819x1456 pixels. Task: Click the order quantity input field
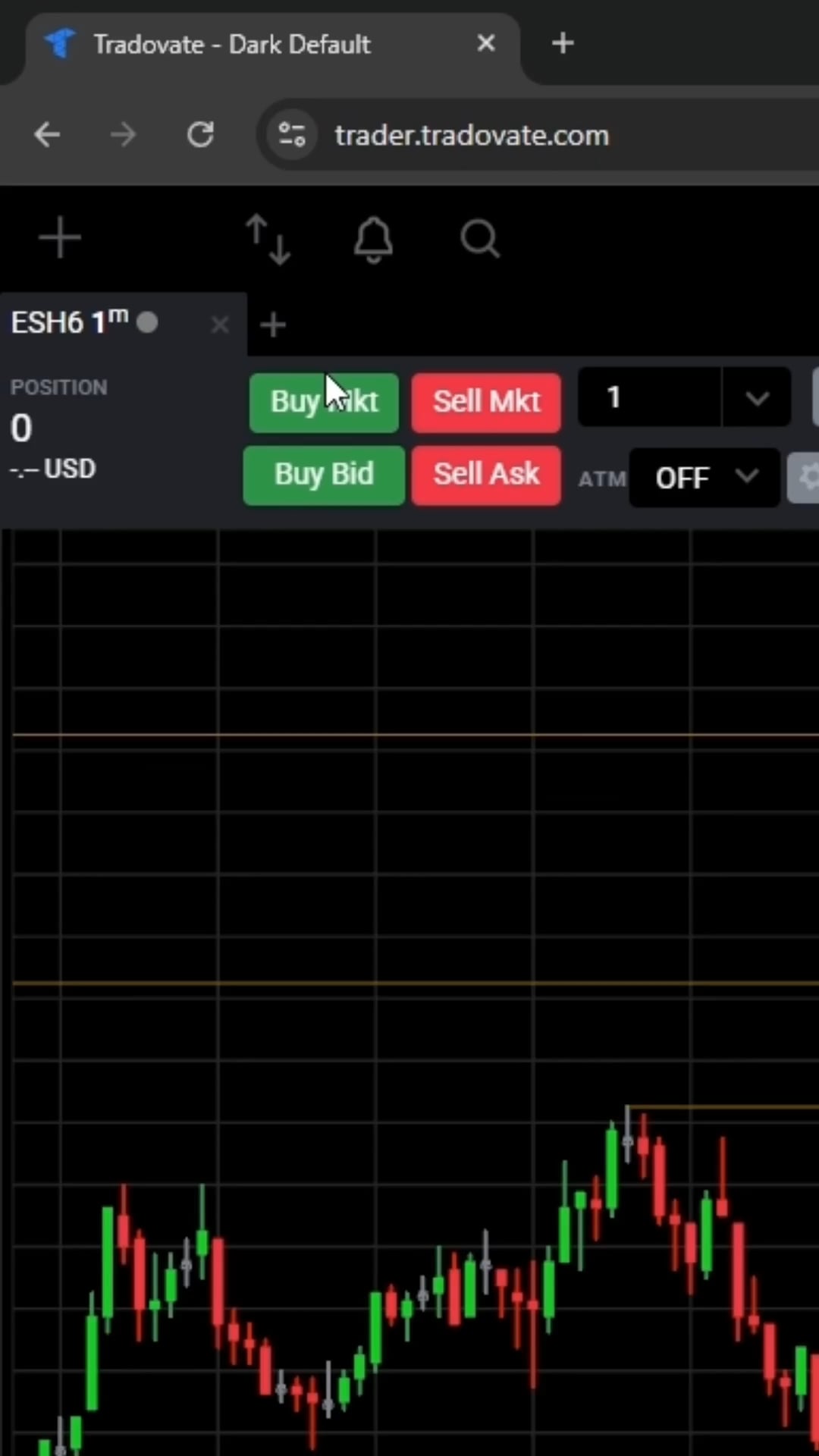click(648, 398)
